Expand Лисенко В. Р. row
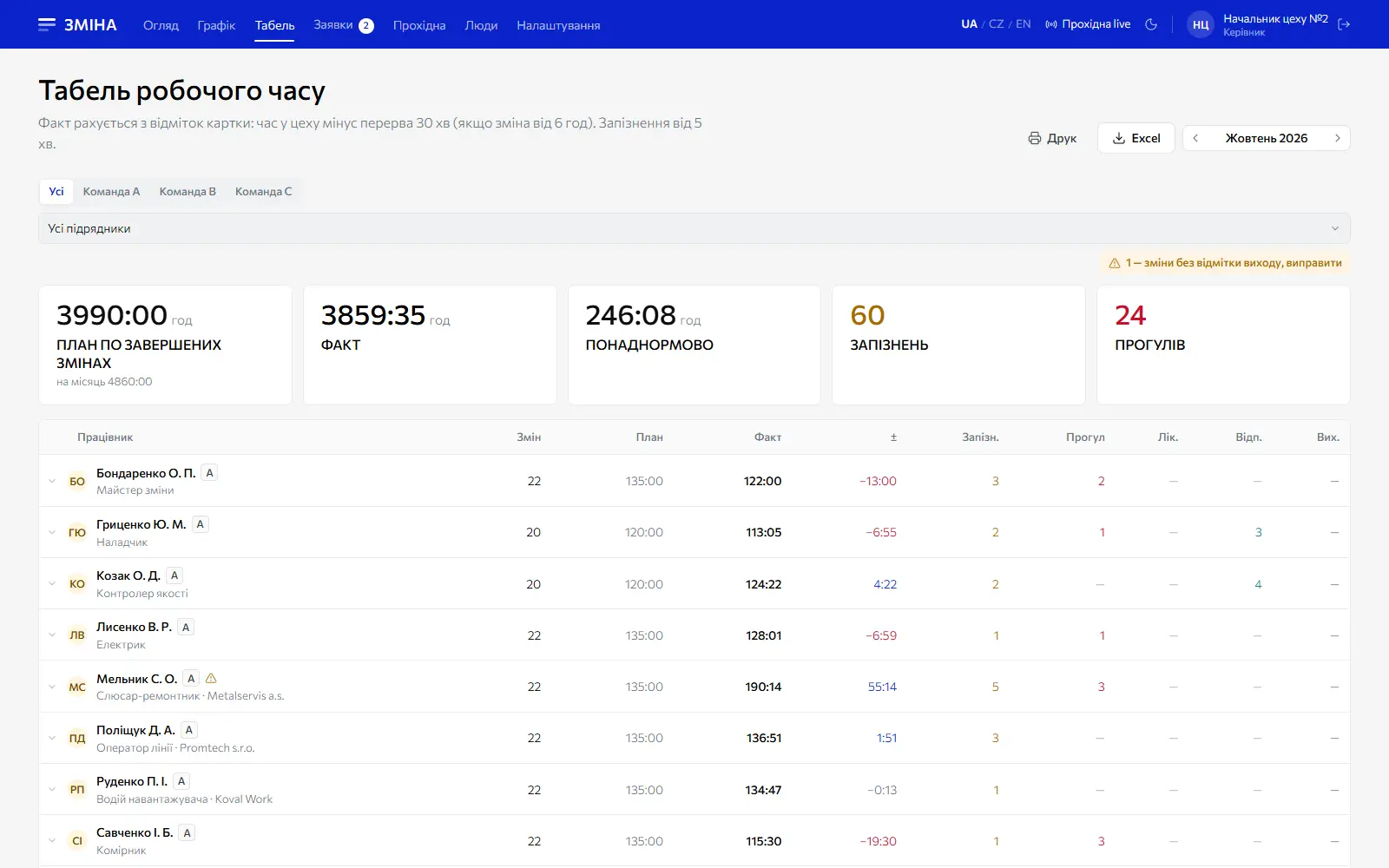Screen dimensions: 1389x868 coord(52,635)
